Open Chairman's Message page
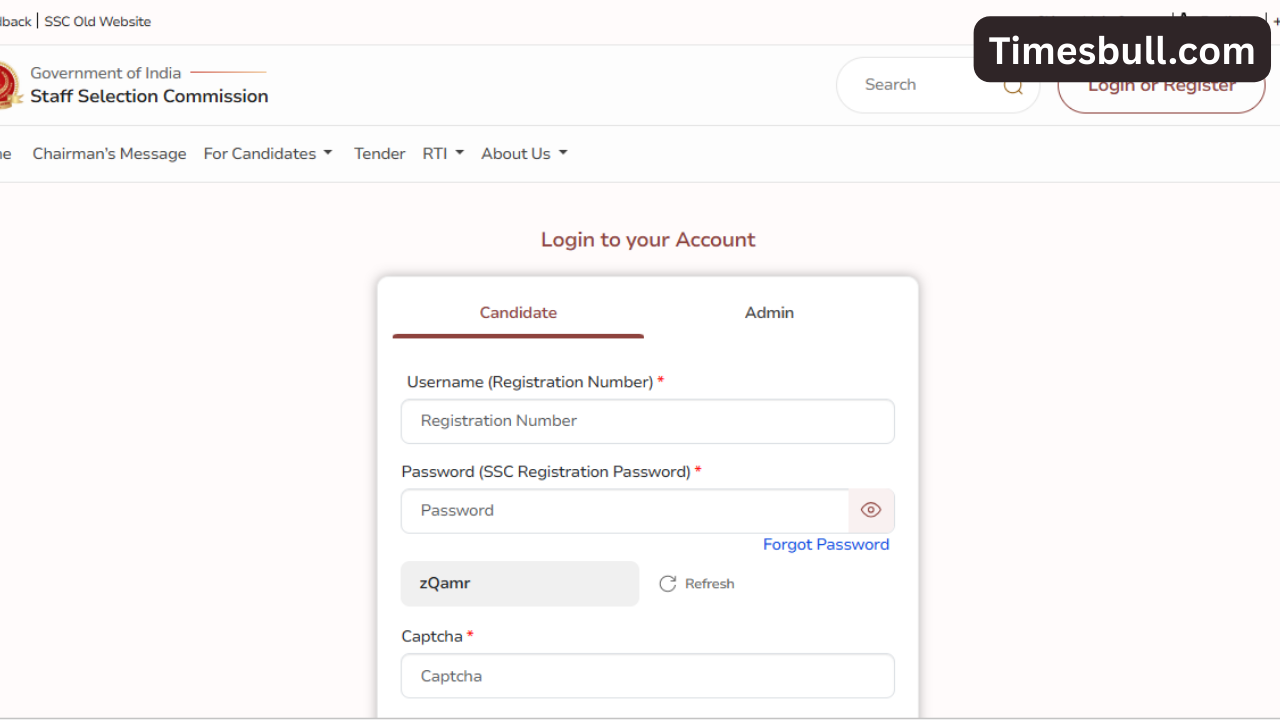Image resolution: width=1280 pixels, height=720 pixels. [109, 154]
